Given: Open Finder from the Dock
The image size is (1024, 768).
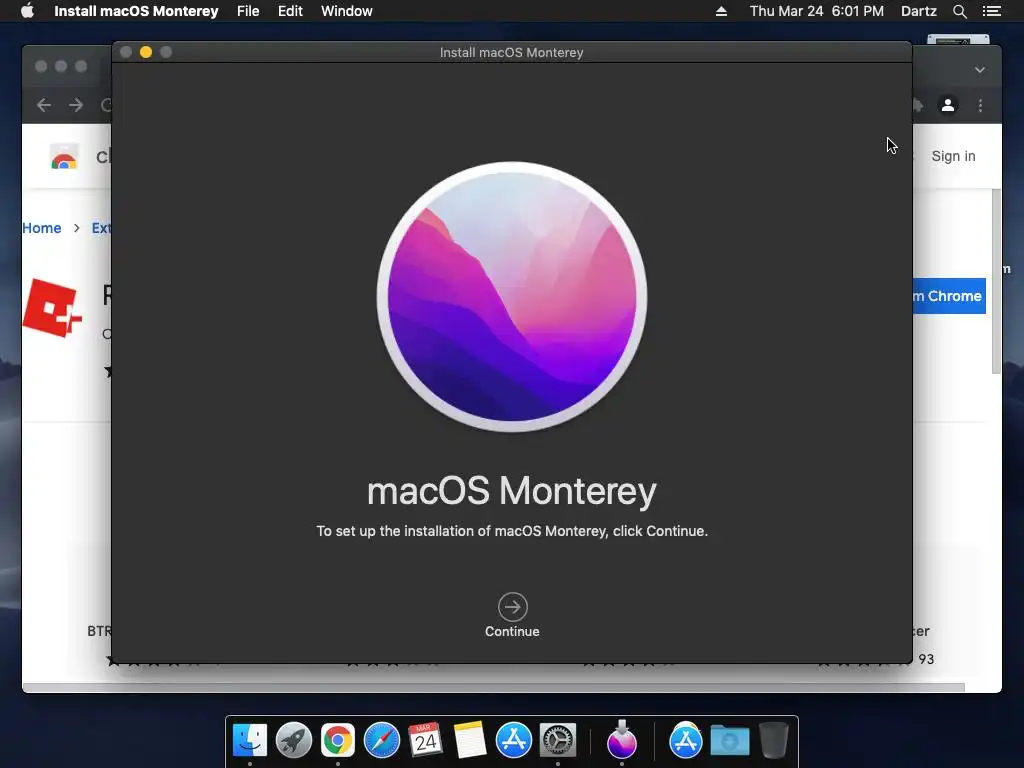Looking at the screenshot, I should point(250,740).
